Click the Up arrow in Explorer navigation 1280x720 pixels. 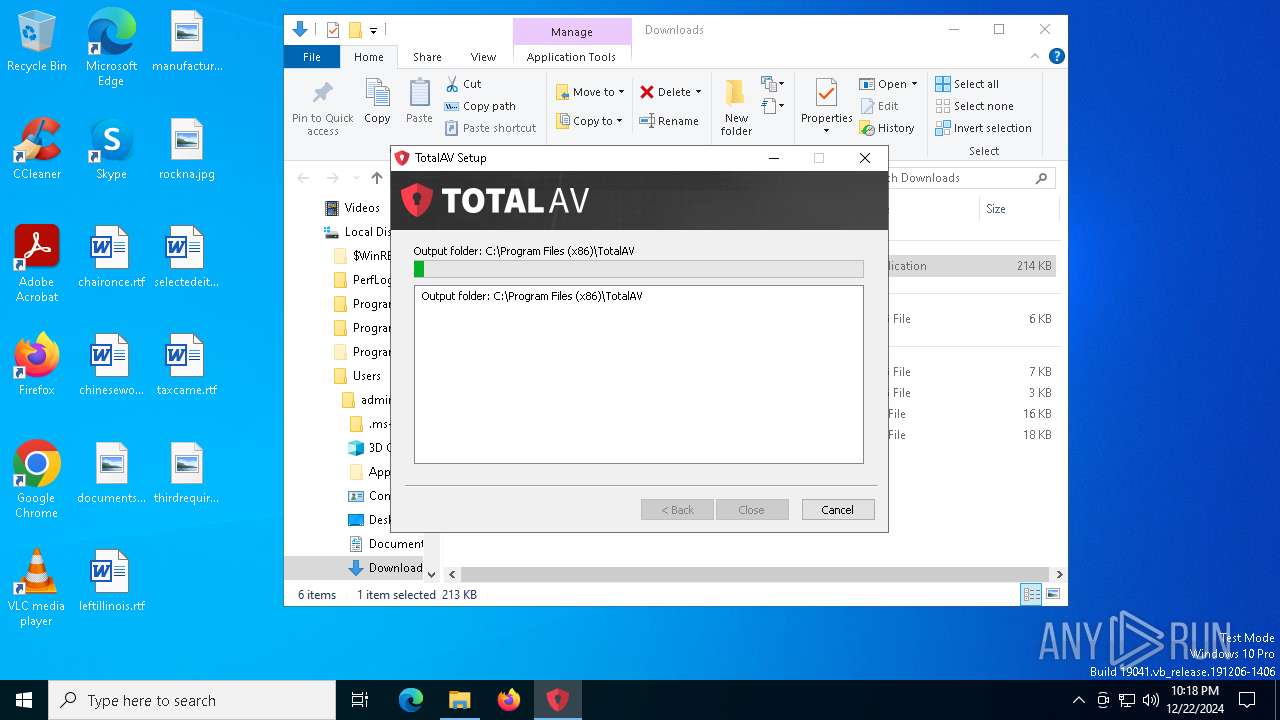(x=376, y=178)
